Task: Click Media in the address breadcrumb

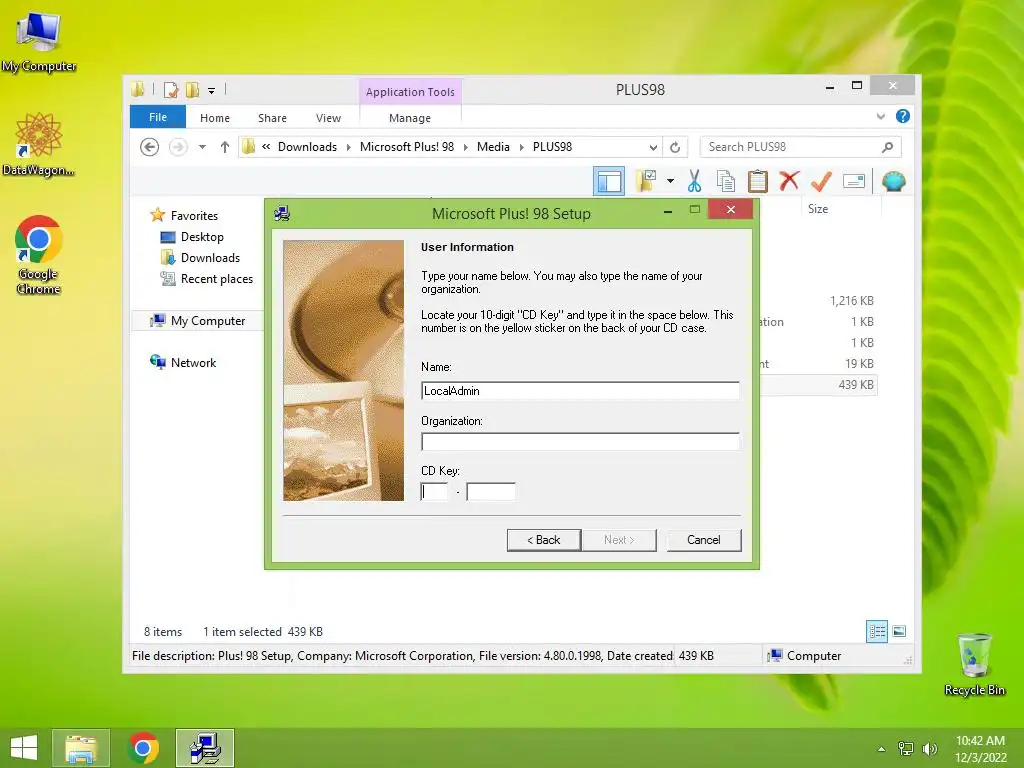Action: pos(493,147)
